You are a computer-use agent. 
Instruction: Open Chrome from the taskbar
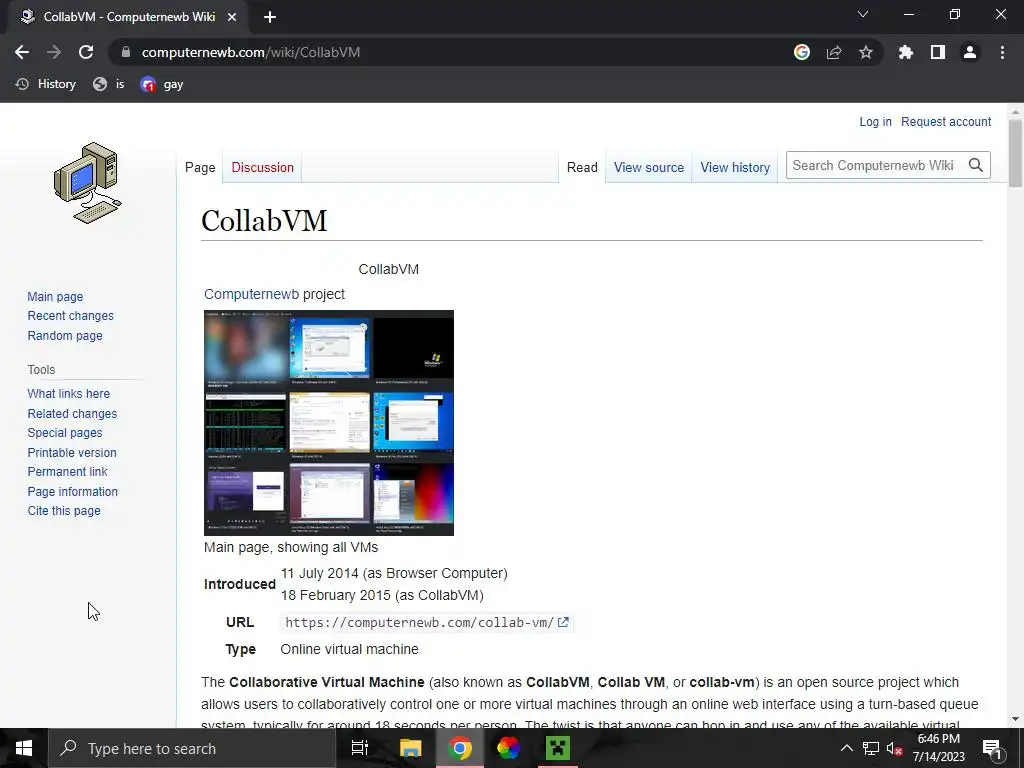[x=460, y=748]
